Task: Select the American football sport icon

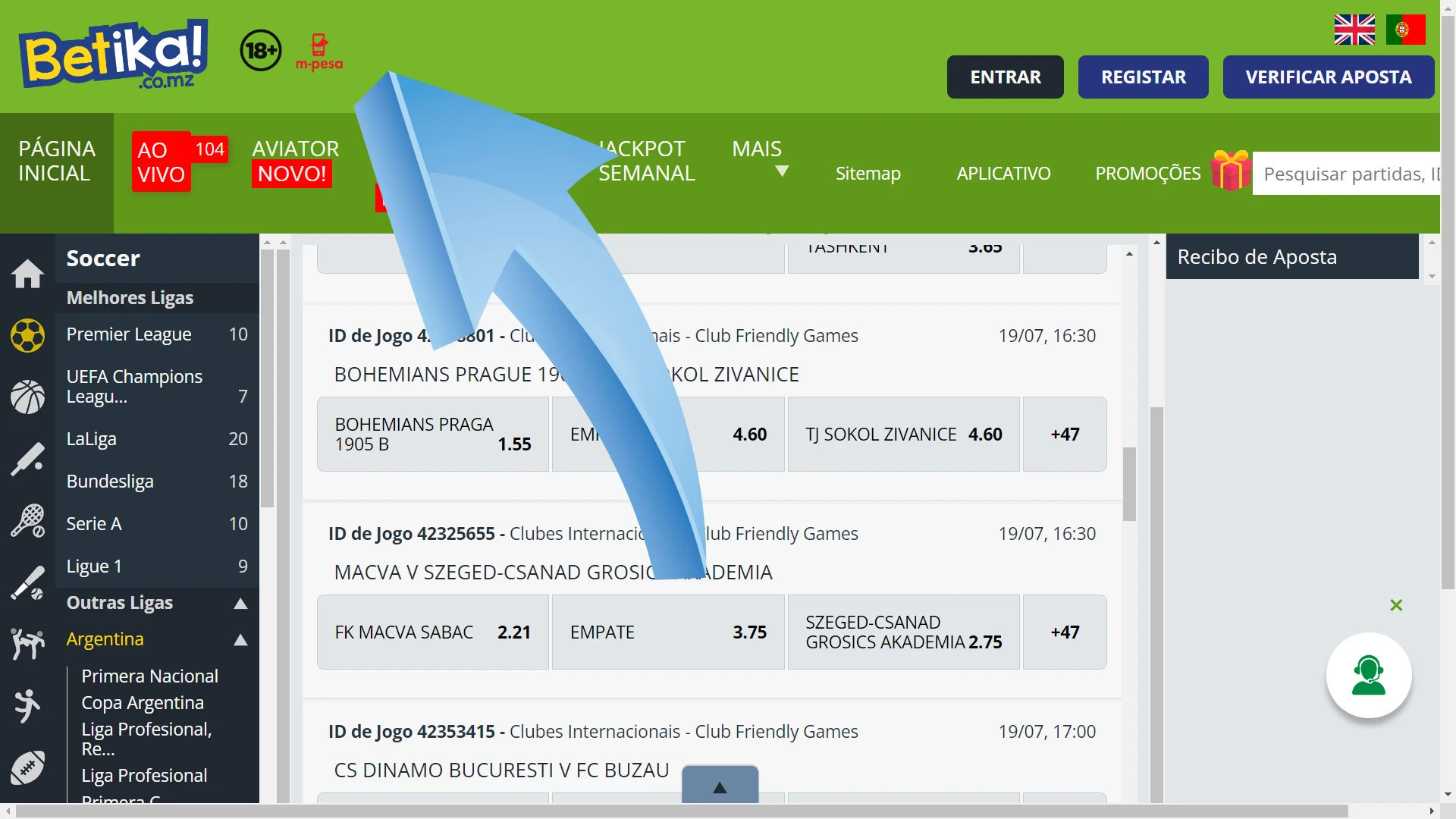Action: tap(27, 767)
